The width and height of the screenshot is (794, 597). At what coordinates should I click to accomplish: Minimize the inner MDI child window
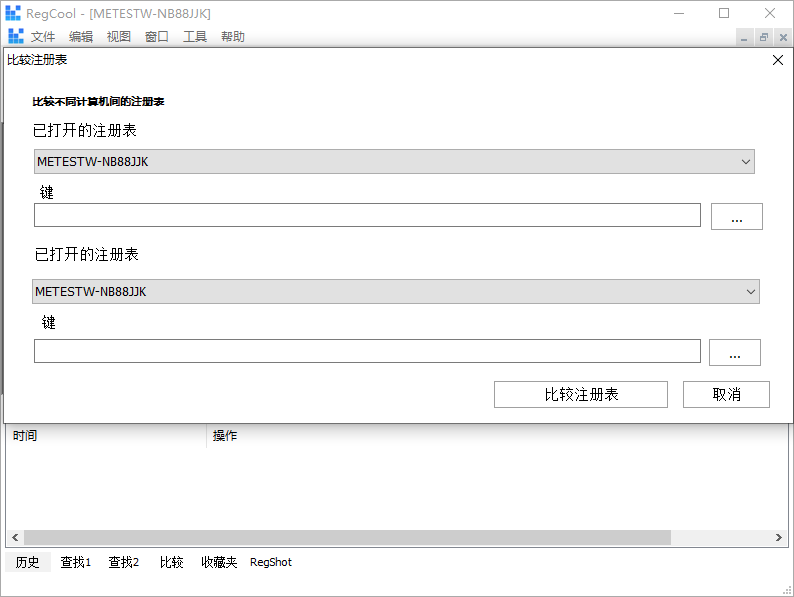744,37
